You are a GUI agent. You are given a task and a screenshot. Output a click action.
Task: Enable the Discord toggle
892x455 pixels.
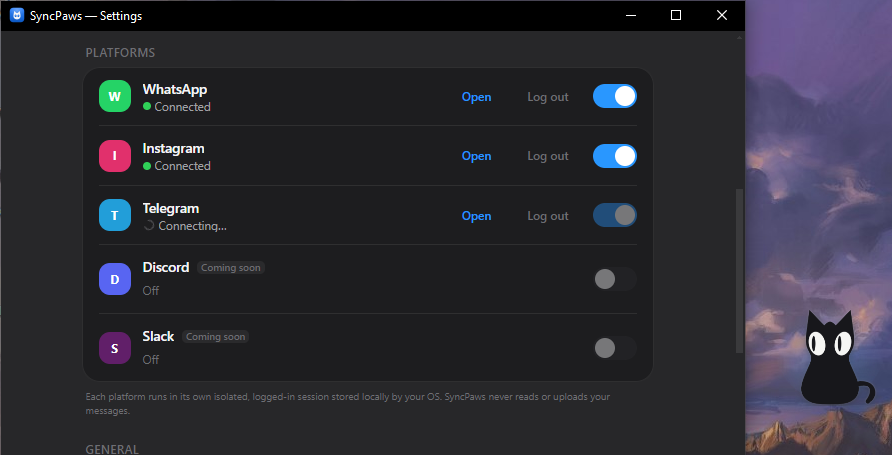614,279
